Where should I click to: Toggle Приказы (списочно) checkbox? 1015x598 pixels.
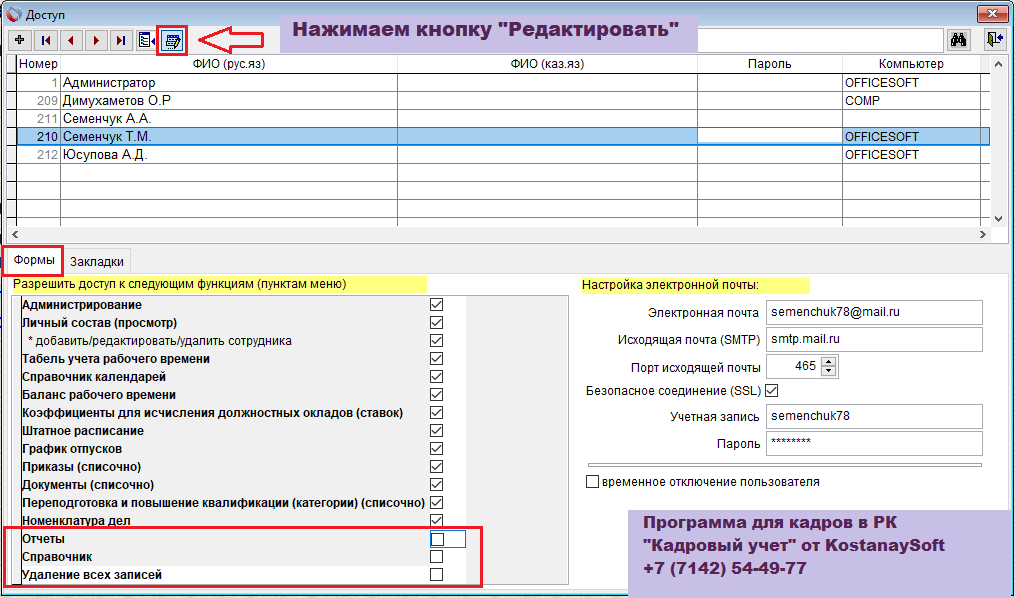point(436,467)
